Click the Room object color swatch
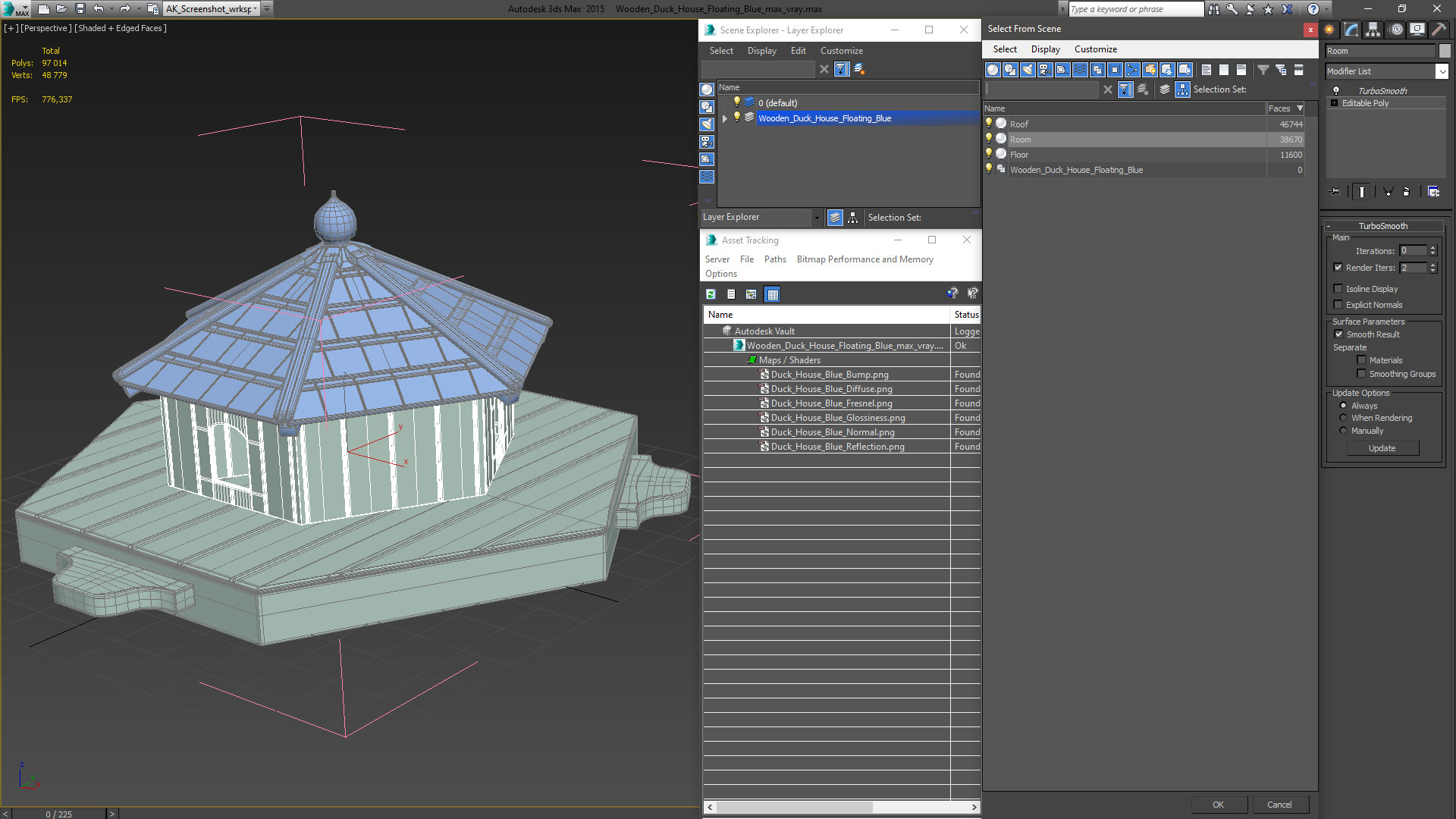The height and width of the screenshot is (819, 1456). (x=1445, y=51)
